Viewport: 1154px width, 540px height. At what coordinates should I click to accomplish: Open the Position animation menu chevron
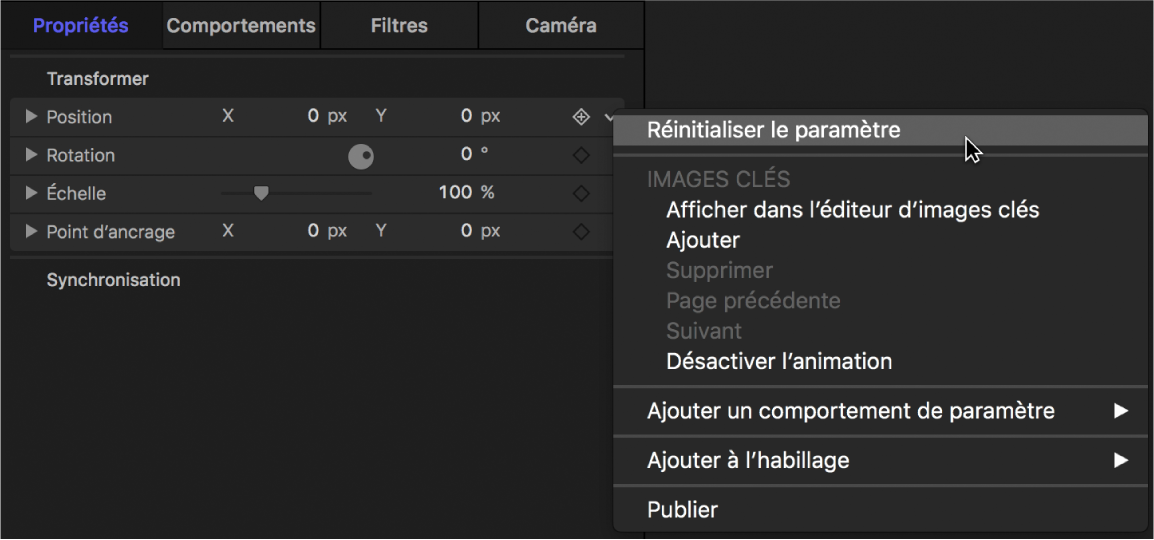[x=609, y=118]
